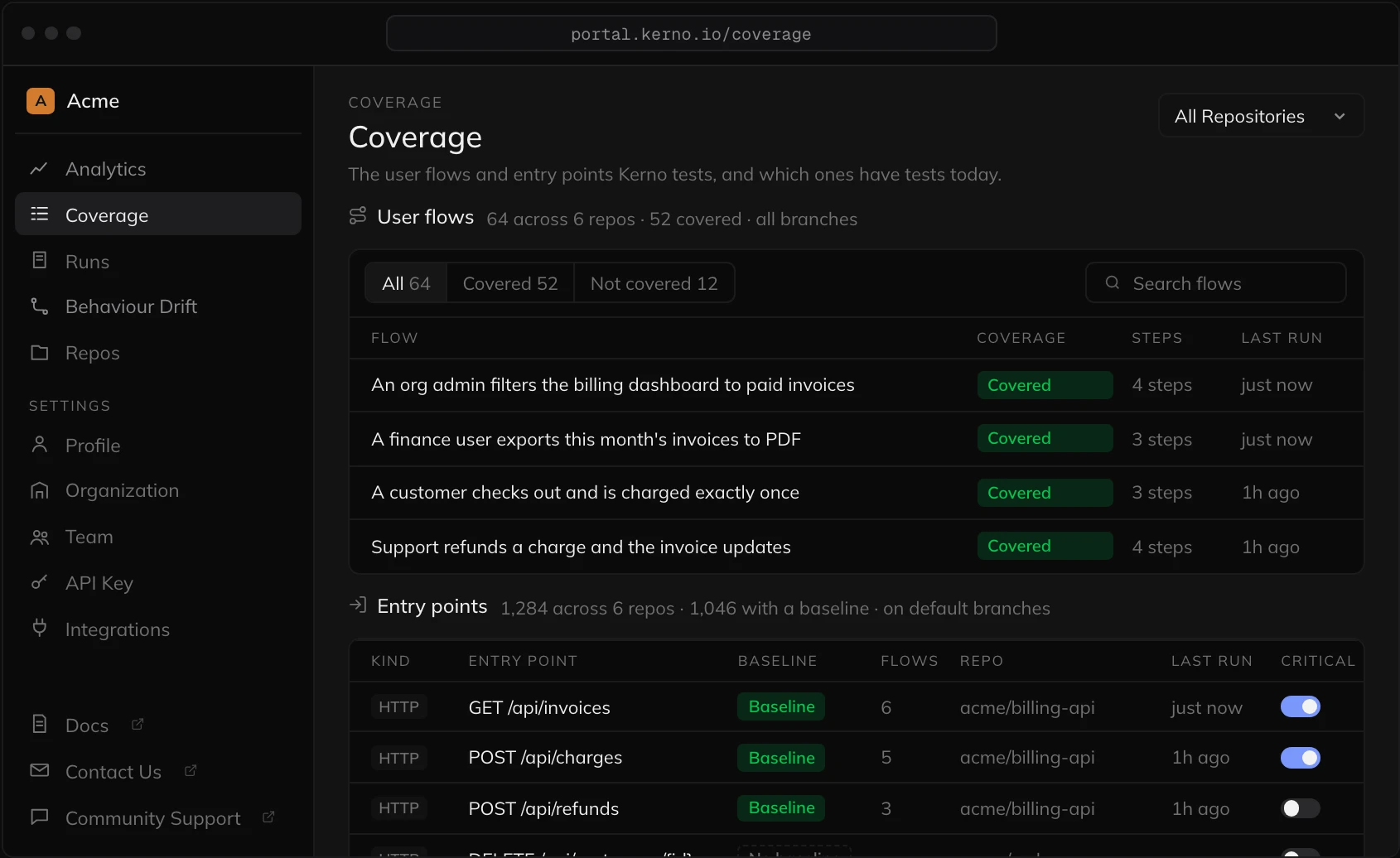Click the Behaviour Drift branch icon
The width and height of the screenshot is (1400, 858).
click(39, 306)
